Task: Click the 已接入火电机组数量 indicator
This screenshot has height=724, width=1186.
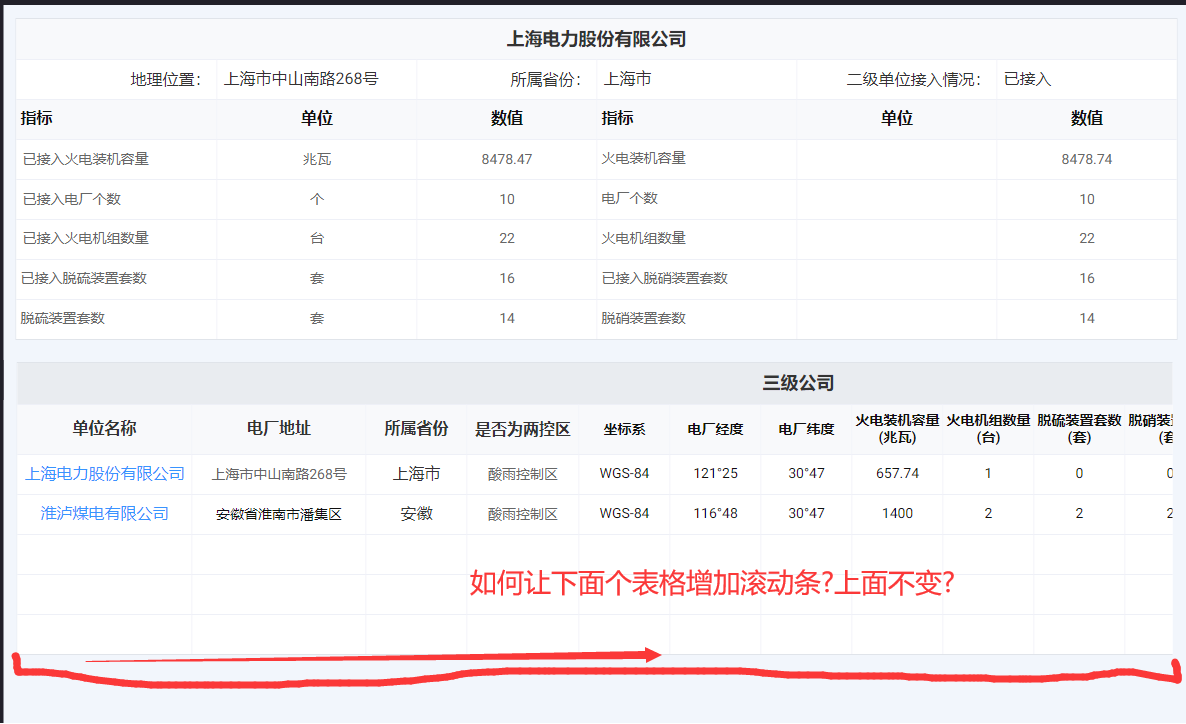Action: pos(85,238)
